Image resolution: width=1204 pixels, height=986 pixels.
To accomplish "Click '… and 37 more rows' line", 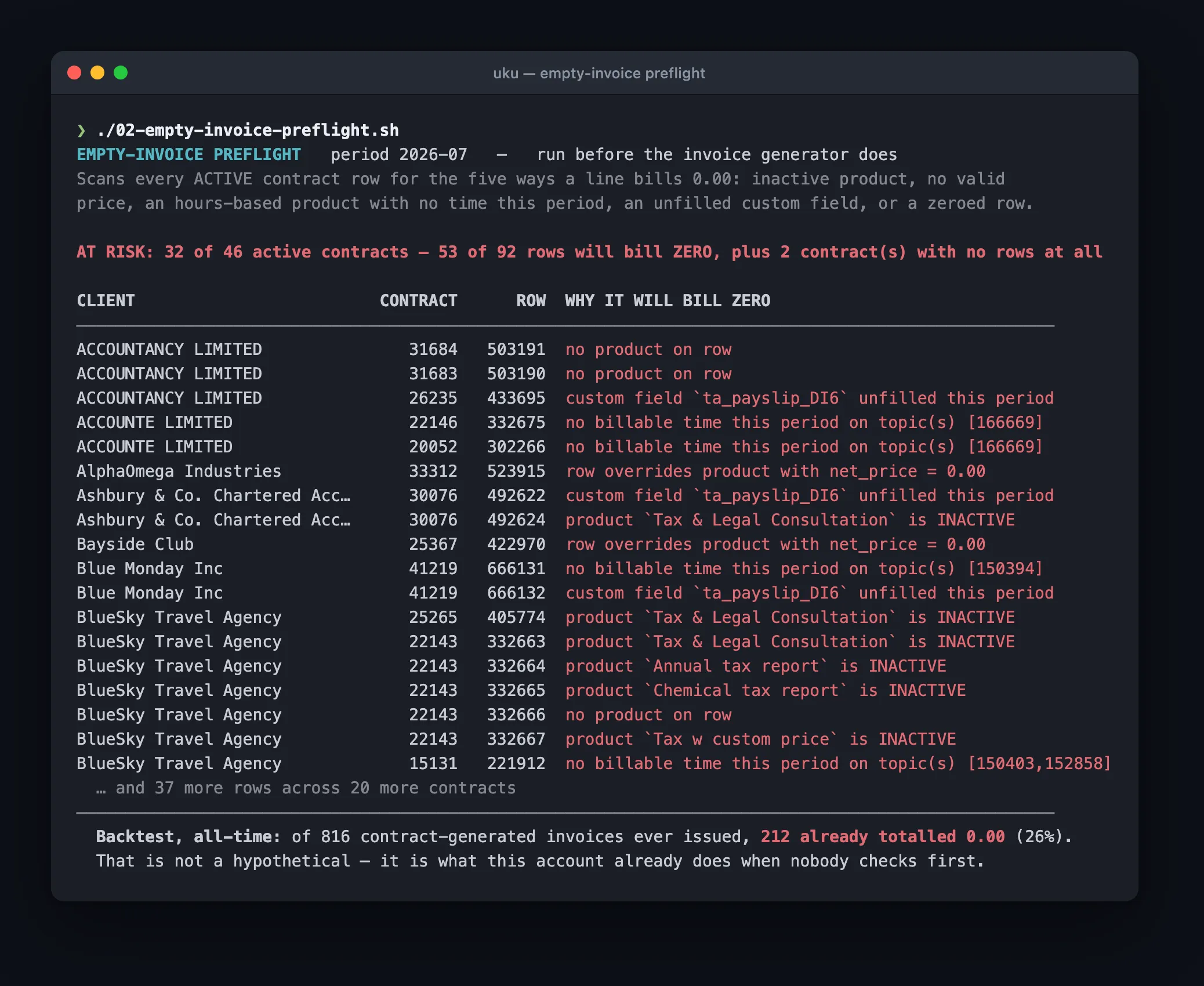I will [306, 788].
